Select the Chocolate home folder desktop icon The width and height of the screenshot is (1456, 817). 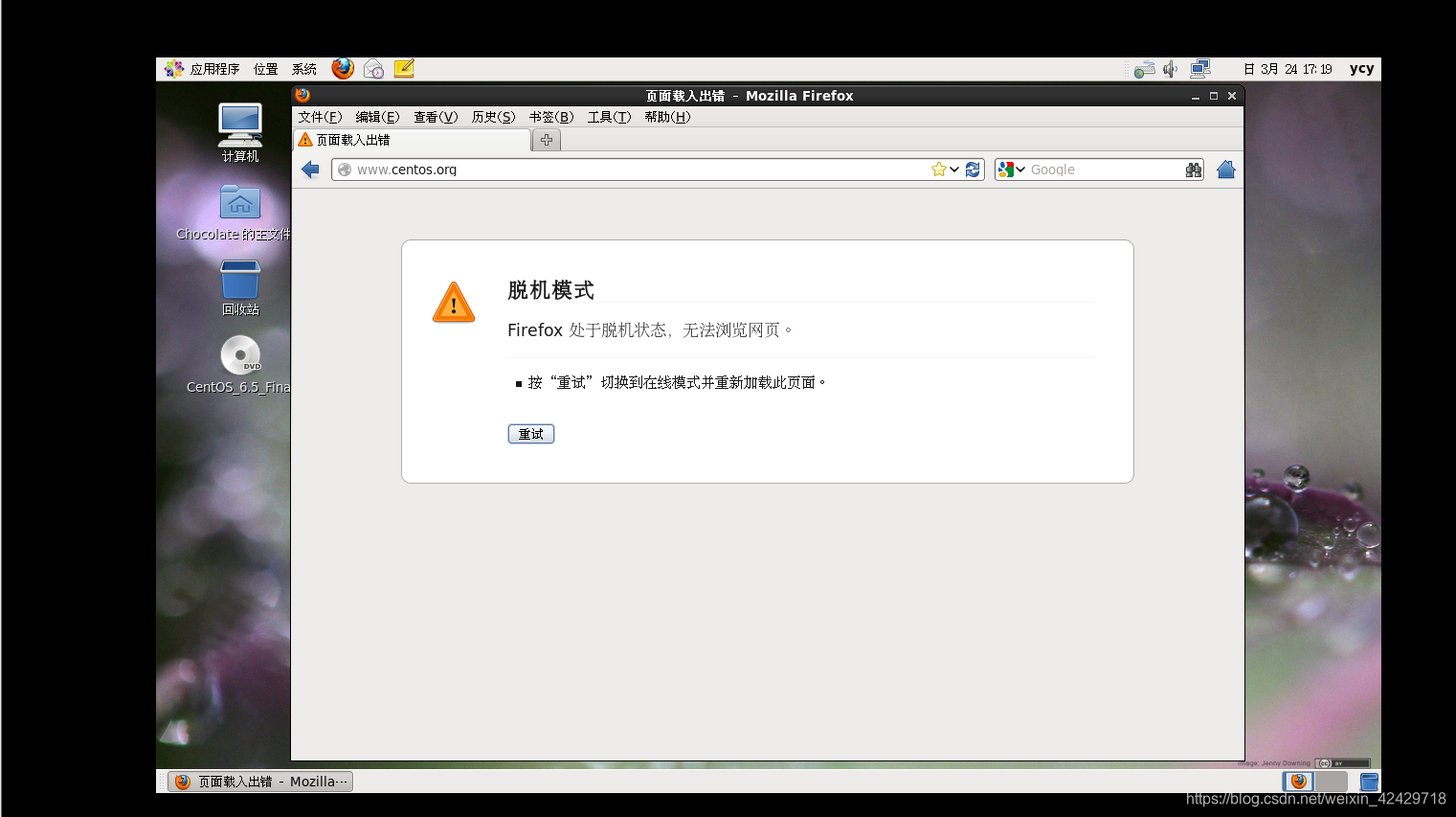point(234,213)
